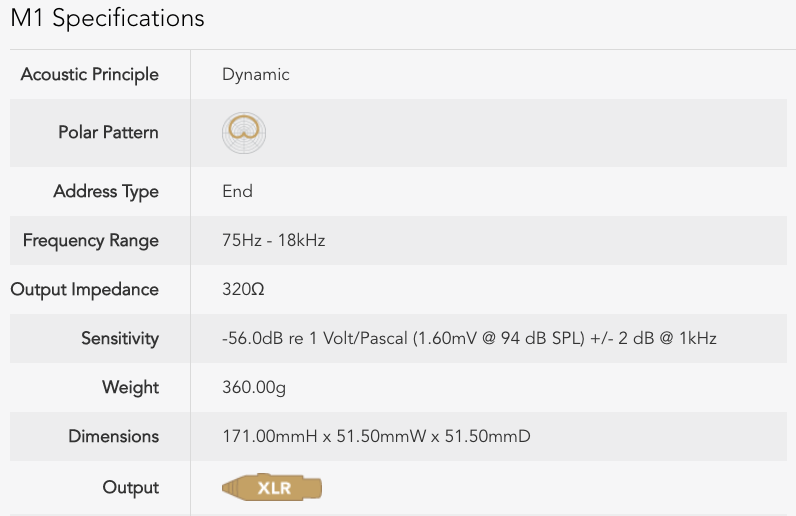Select the Dimensions row label
This screenshot has height=516, width=796.
[114, 436]
